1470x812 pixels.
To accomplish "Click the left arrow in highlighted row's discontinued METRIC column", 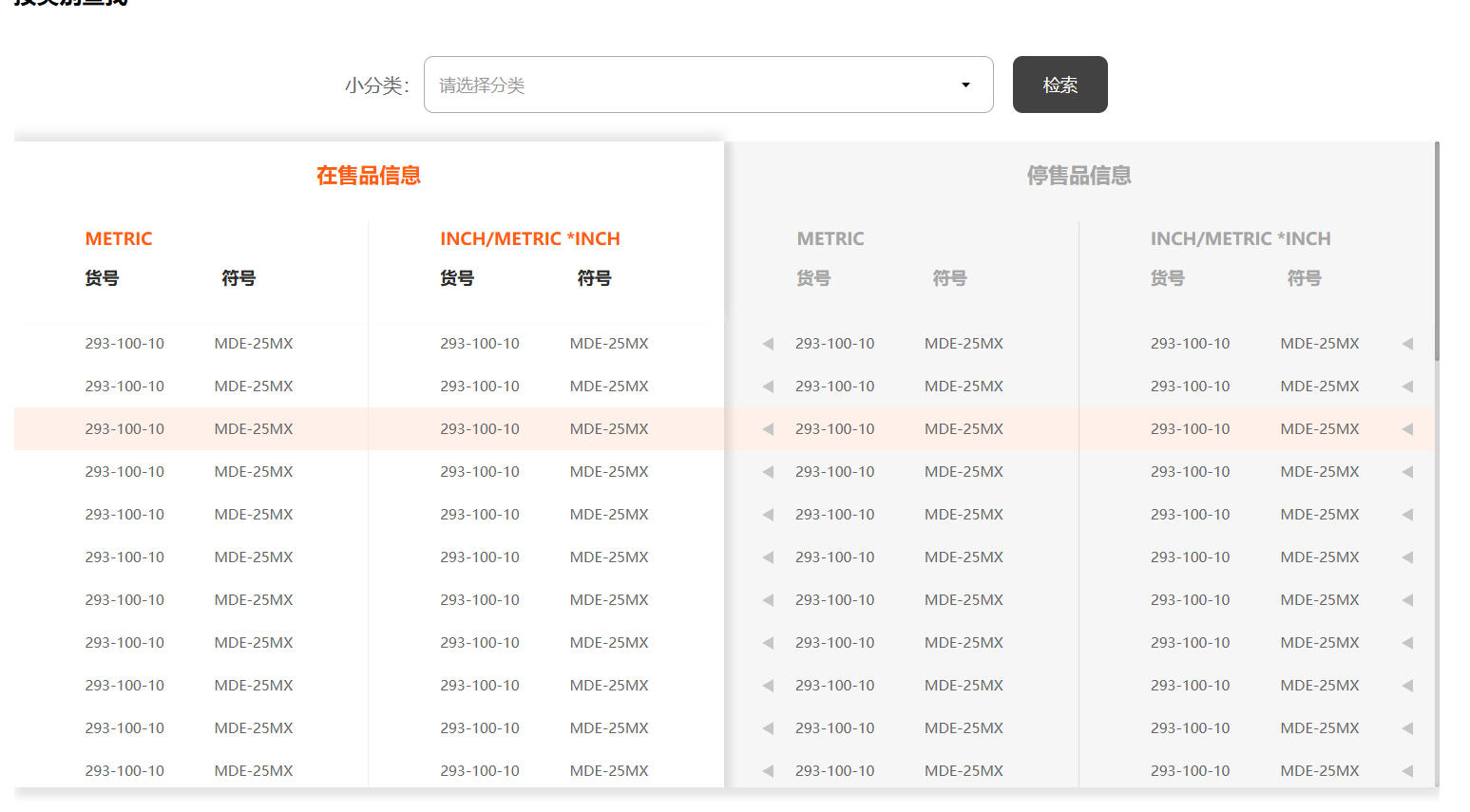I will point(768,429).
